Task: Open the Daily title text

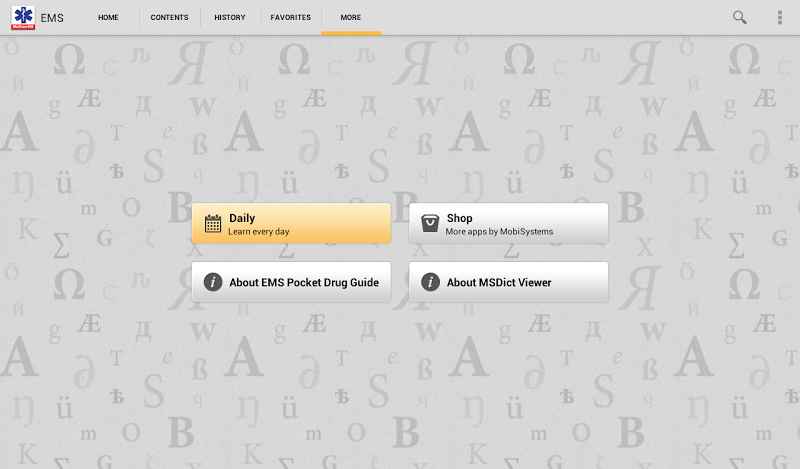Action: (x=242, y=217)
